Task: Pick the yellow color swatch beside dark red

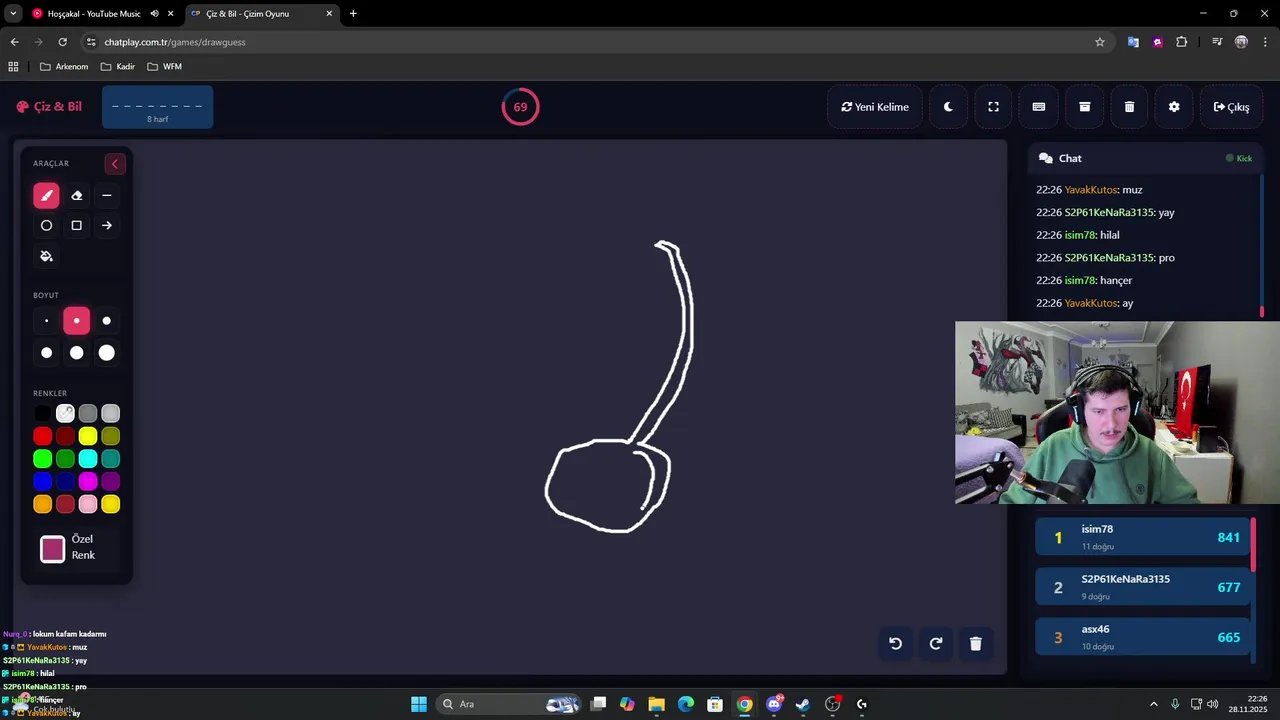Action: pos(88,436)
